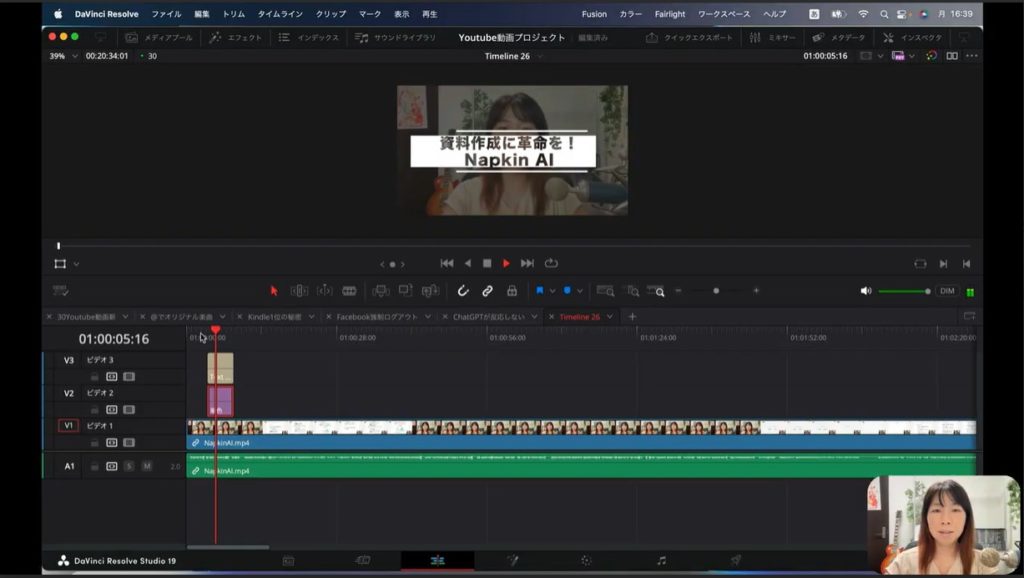Click the blue flag icon
The width and height of the screenshot is (1024, 578).
[x=540, y=291]
